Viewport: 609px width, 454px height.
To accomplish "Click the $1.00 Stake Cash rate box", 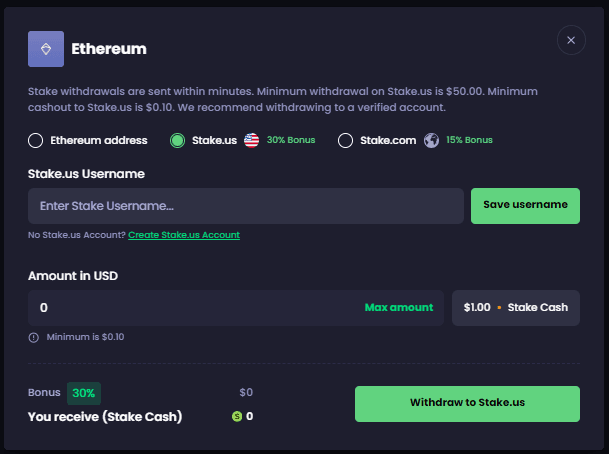I will click(516, 308).
